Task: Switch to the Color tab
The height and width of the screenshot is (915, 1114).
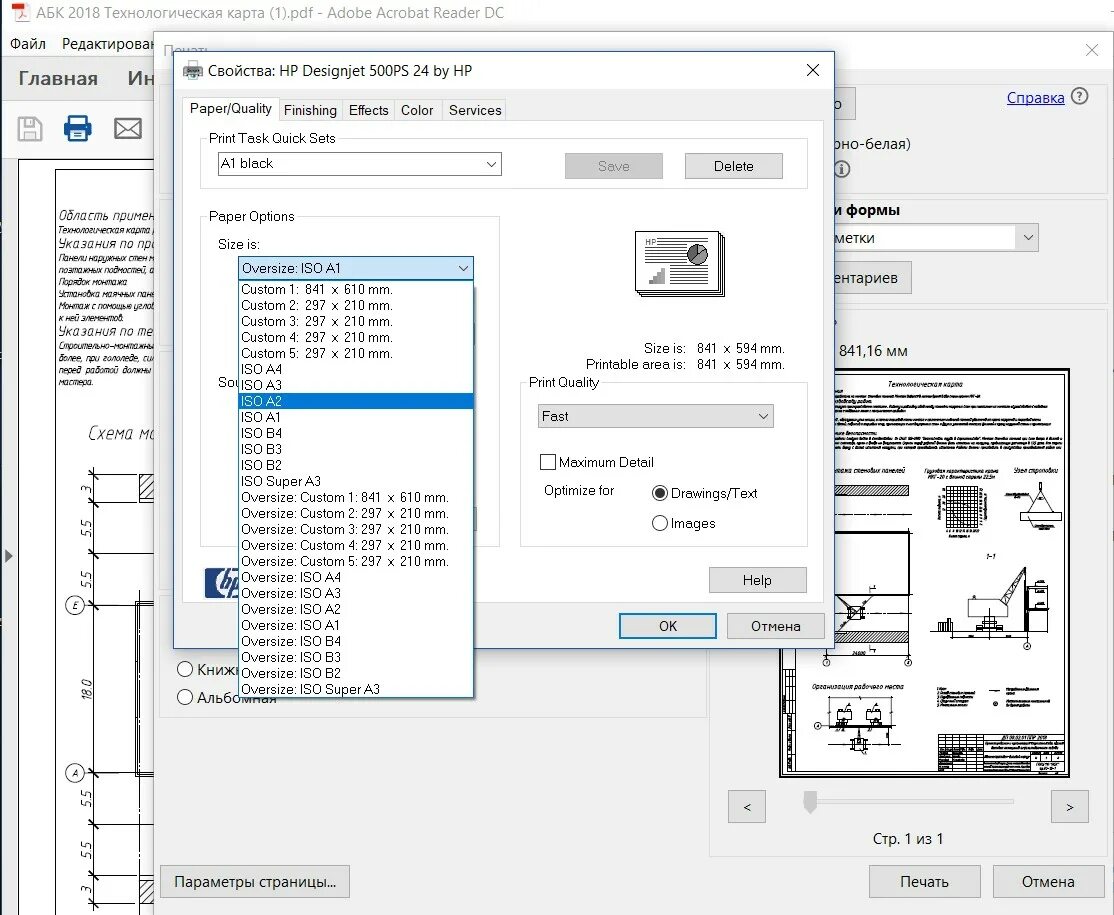Action: tap(417, 110)
